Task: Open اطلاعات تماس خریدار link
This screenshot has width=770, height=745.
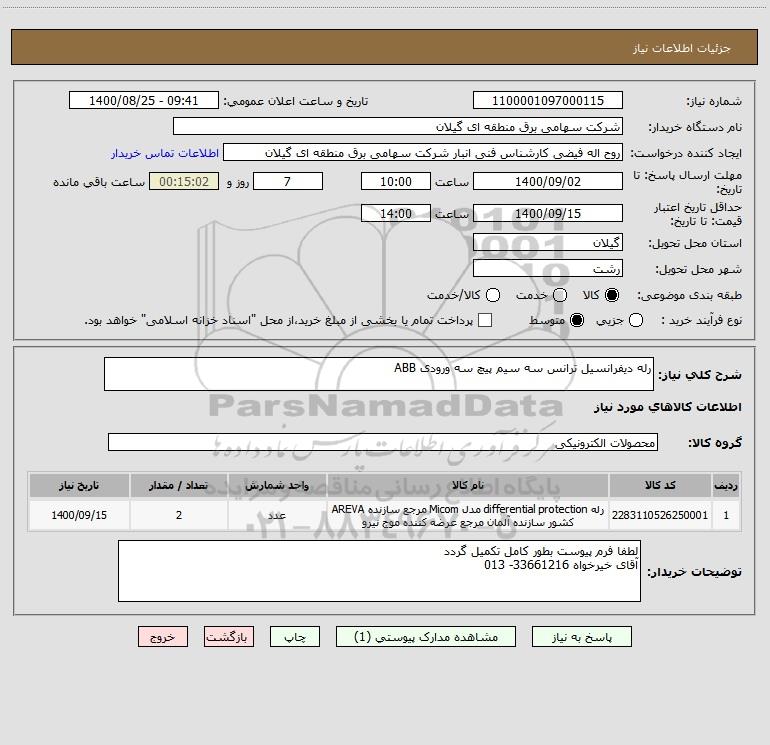Action: pyautogui.click(x=165, y=153)
